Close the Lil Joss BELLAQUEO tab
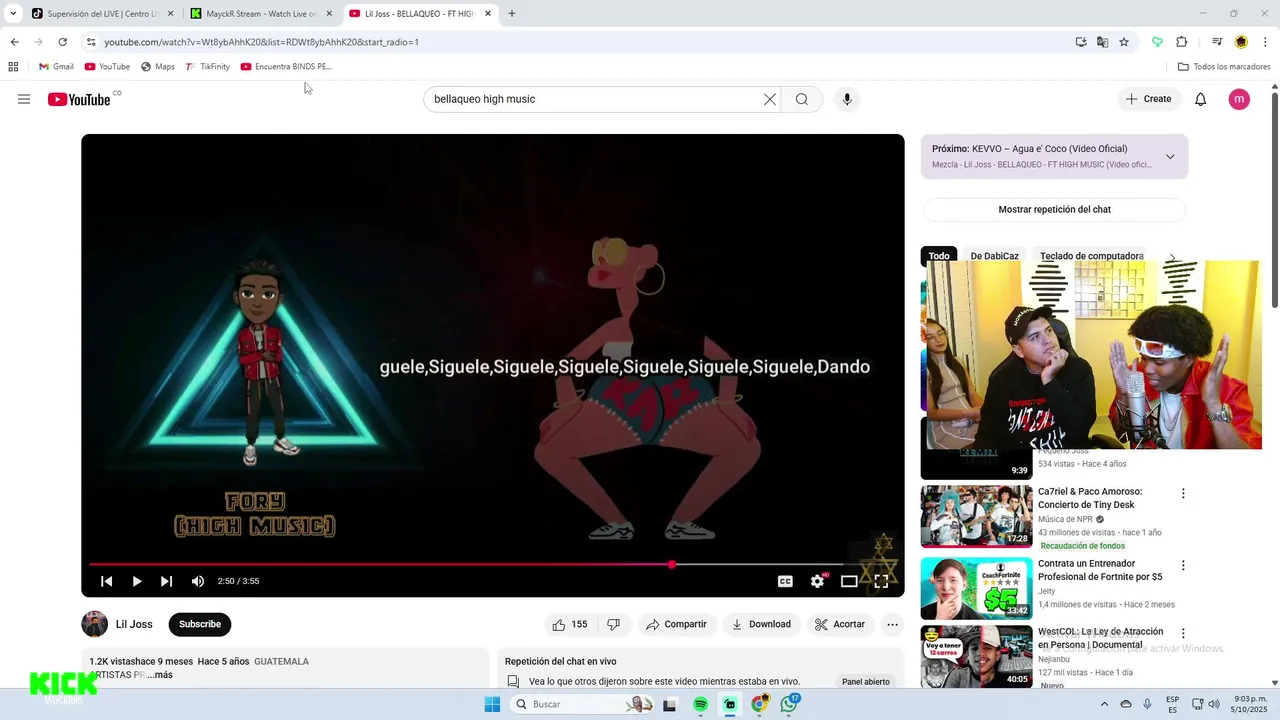Screen dimensions: 1280x720 click(488, 14)
